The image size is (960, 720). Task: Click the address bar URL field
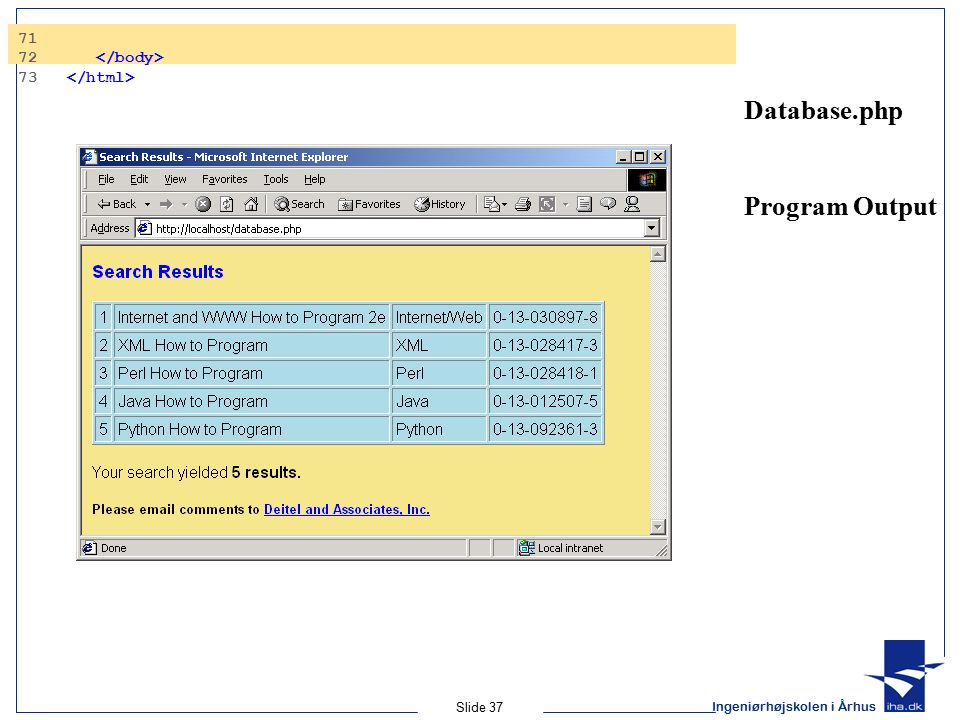[398, 229]
